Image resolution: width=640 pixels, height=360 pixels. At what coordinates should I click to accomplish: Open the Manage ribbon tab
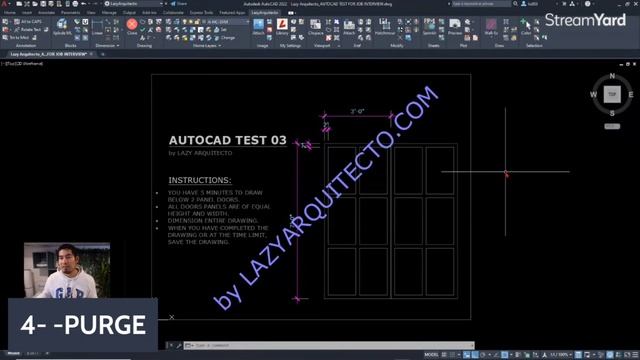tap(109, 13)
